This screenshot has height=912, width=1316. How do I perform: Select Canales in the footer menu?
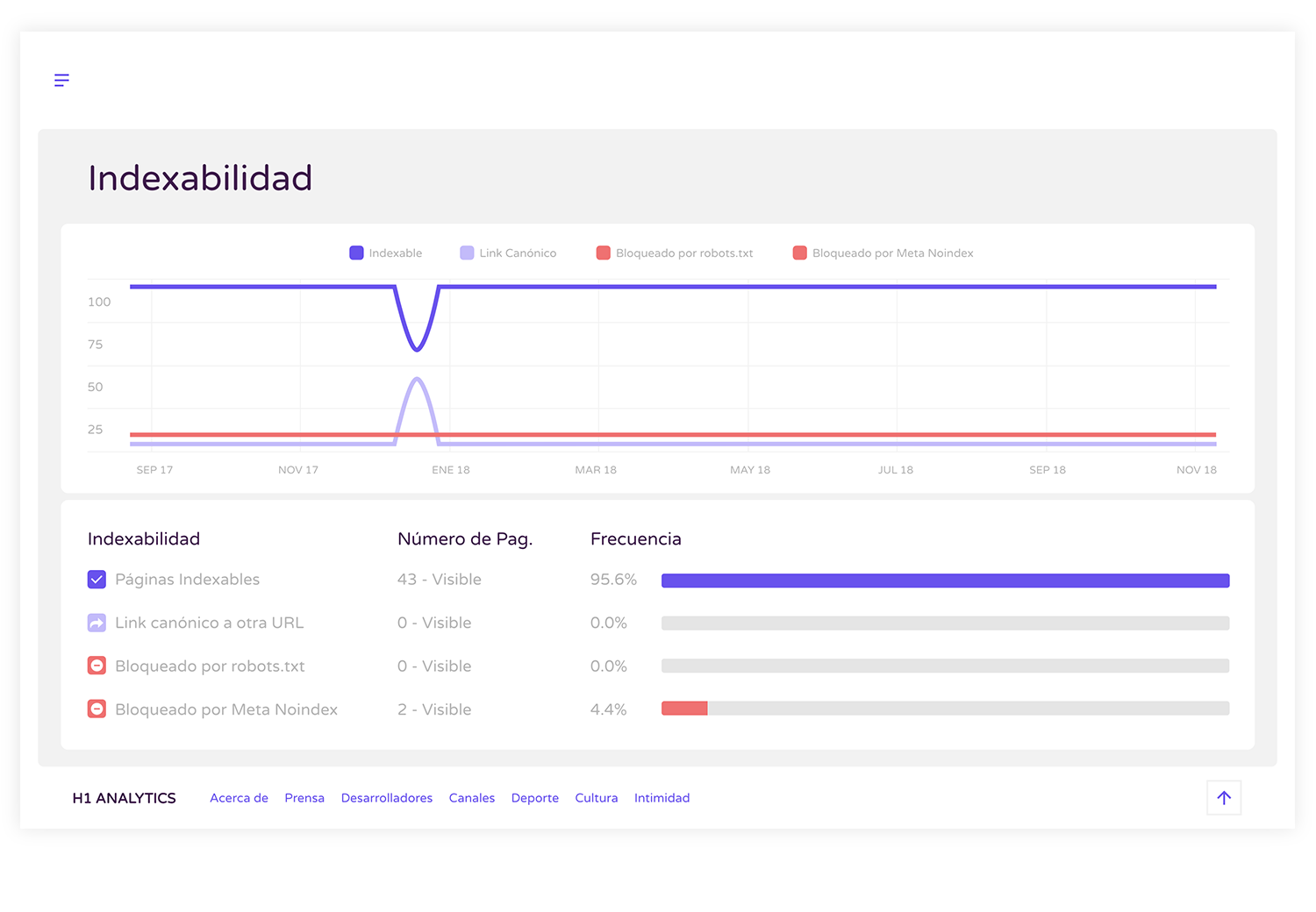coord(472,798)
